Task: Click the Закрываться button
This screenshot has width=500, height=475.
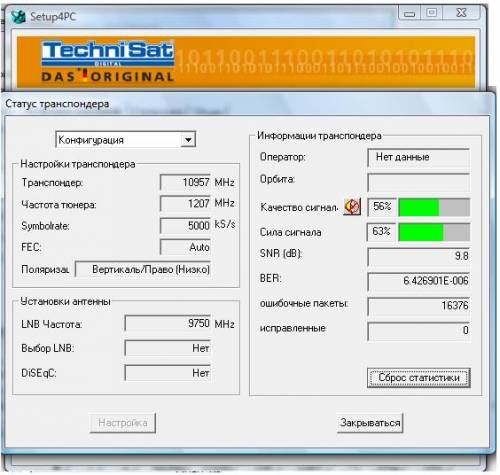Action: click(370, 423)
